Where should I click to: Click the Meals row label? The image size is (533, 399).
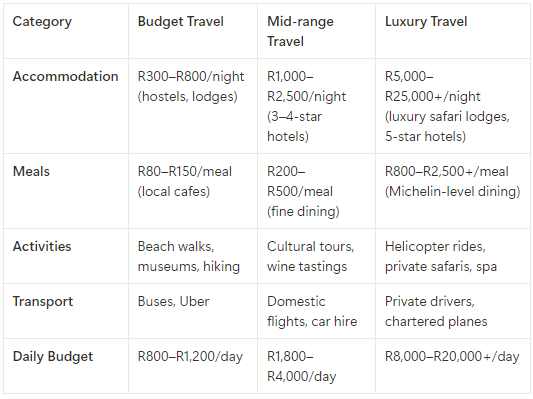coord(66,191)
